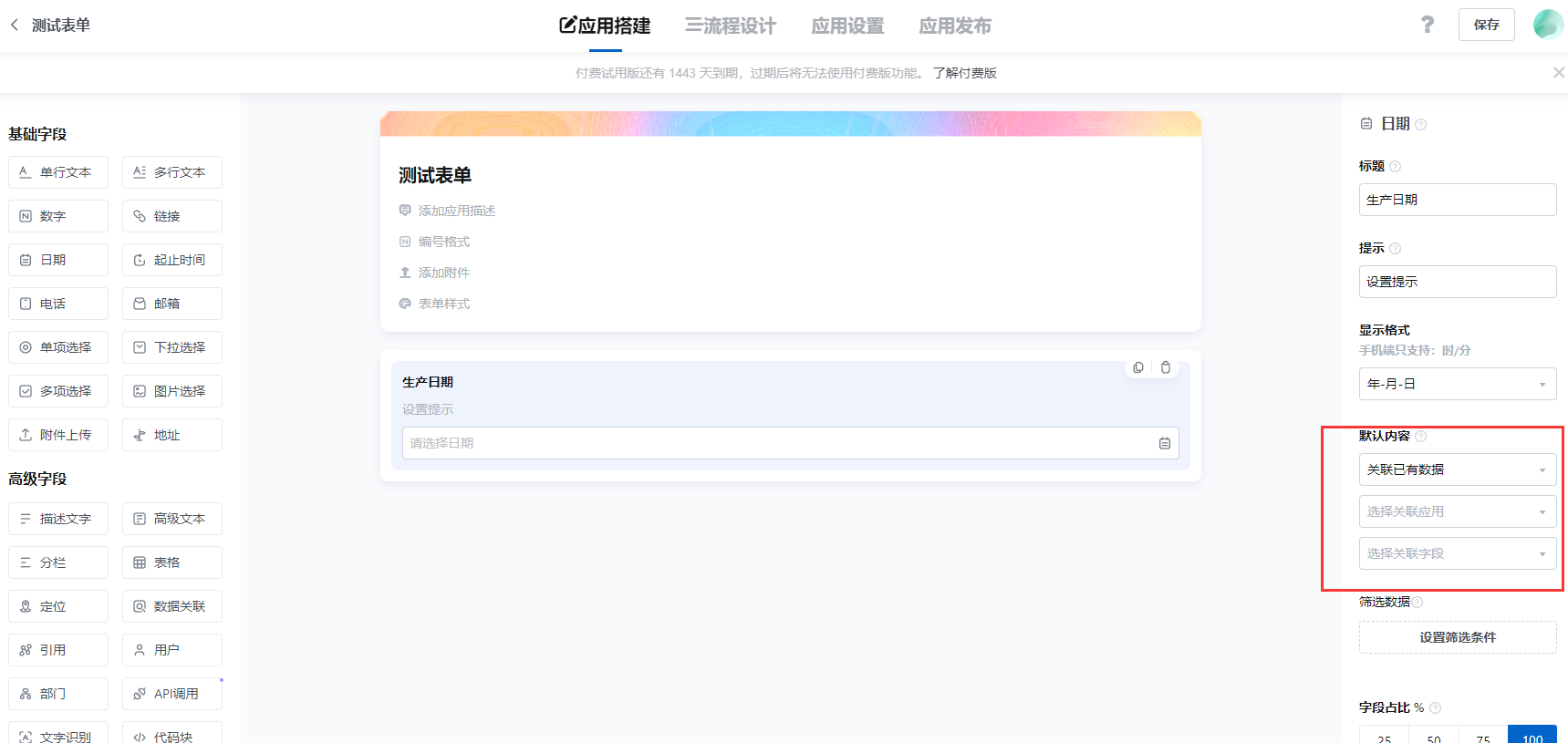Show help tooltip beside 标题 label

1395,166
